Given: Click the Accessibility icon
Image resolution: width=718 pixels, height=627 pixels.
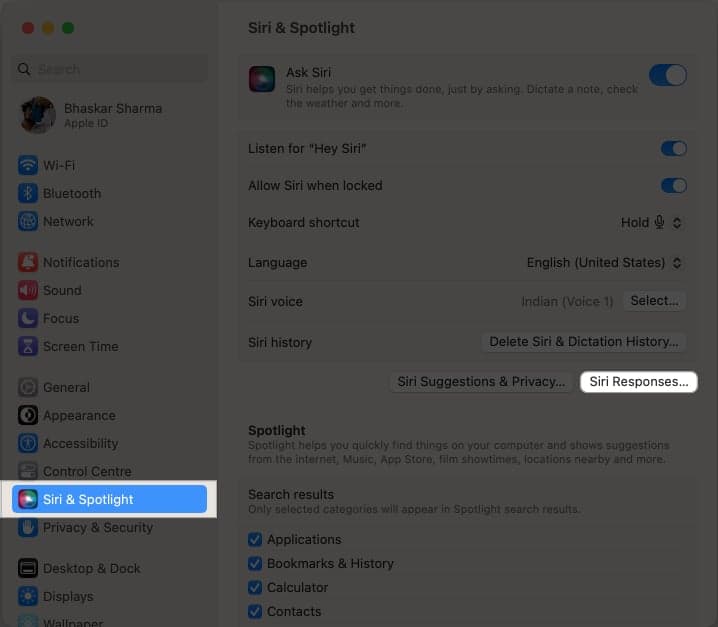Looking at the screenshot, I should click(x=28, y=443).
